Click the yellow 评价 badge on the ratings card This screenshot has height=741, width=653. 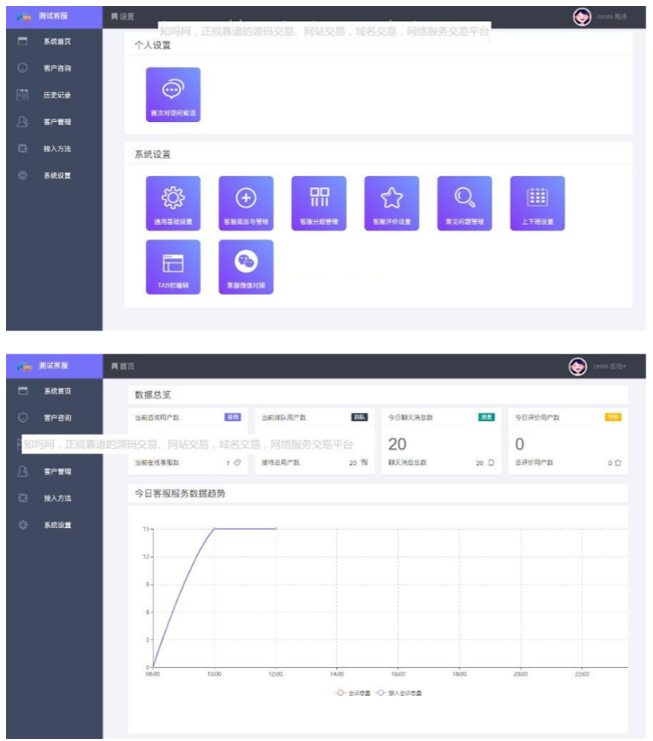[612, 416]
